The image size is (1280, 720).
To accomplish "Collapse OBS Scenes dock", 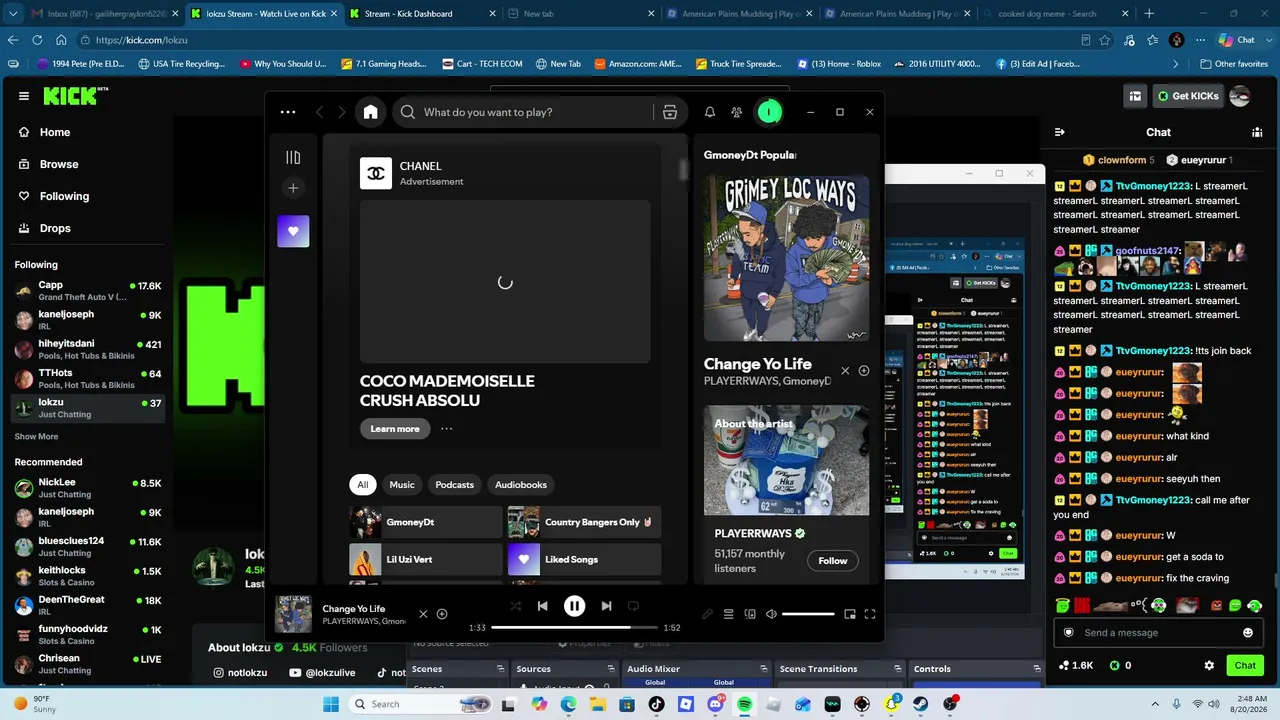I will [500, 669].
